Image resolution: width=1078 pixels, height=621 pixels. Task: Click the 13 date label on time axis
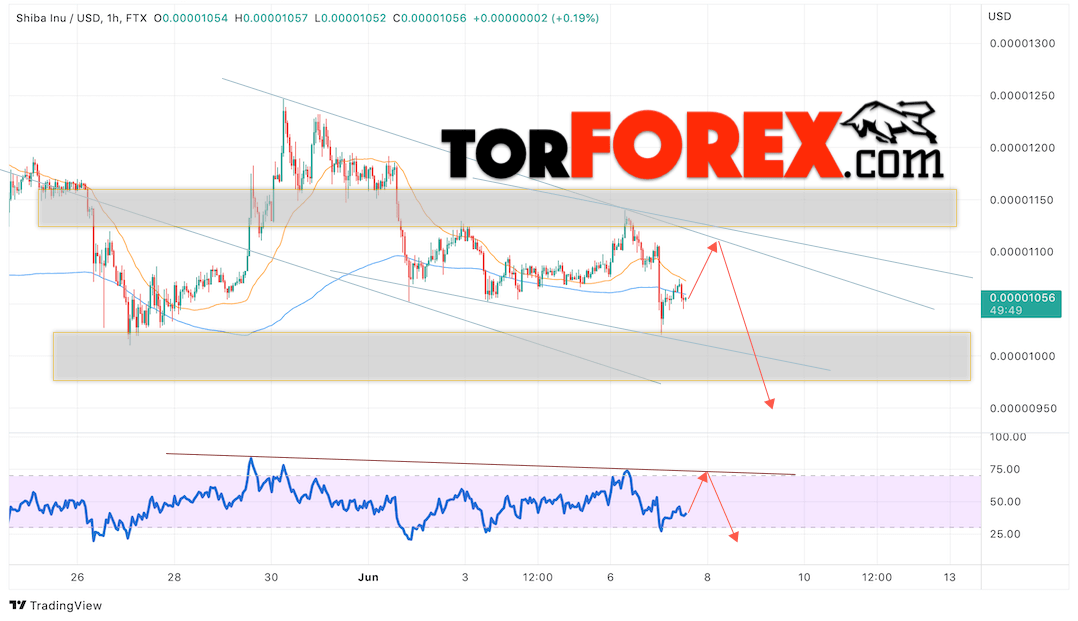pyautogui.click(x=949, y=577)
